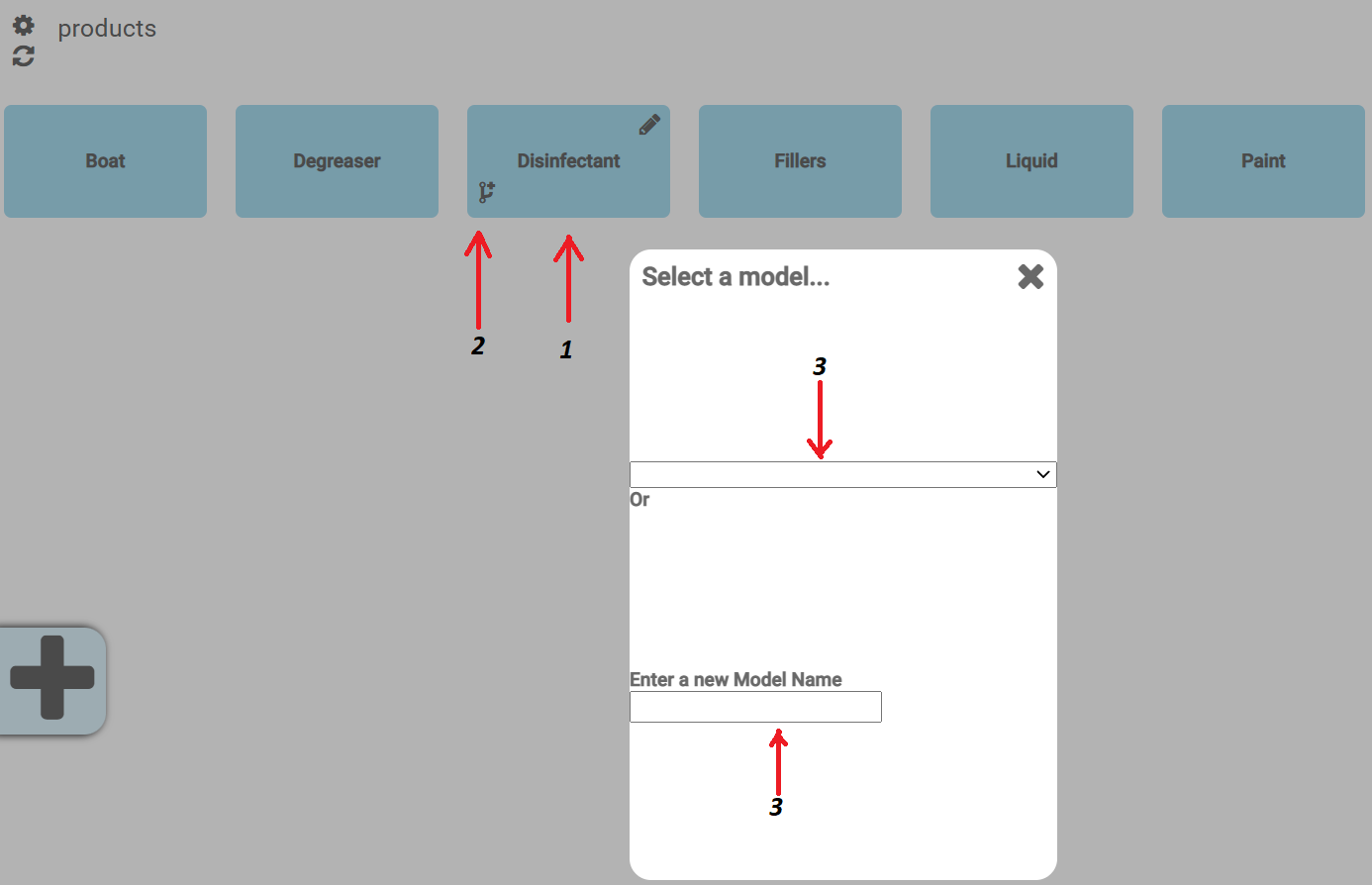Choose the Disinfectant product tile
This screenshot has width=1372, height=885.
point(568,161)
